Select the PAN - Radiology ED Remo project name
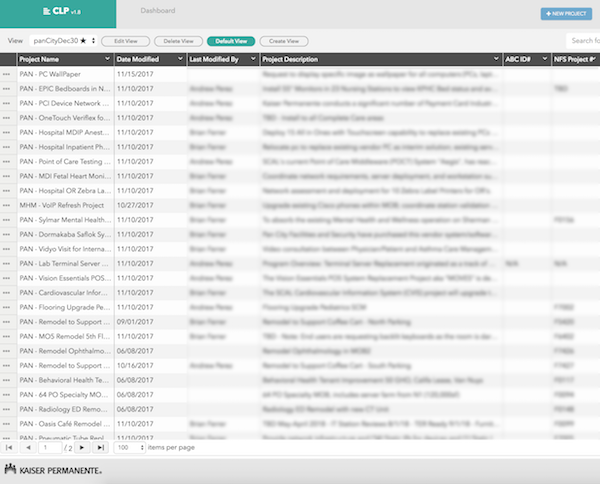This screenshot has width=600, height=484. [x=64, y=409]
